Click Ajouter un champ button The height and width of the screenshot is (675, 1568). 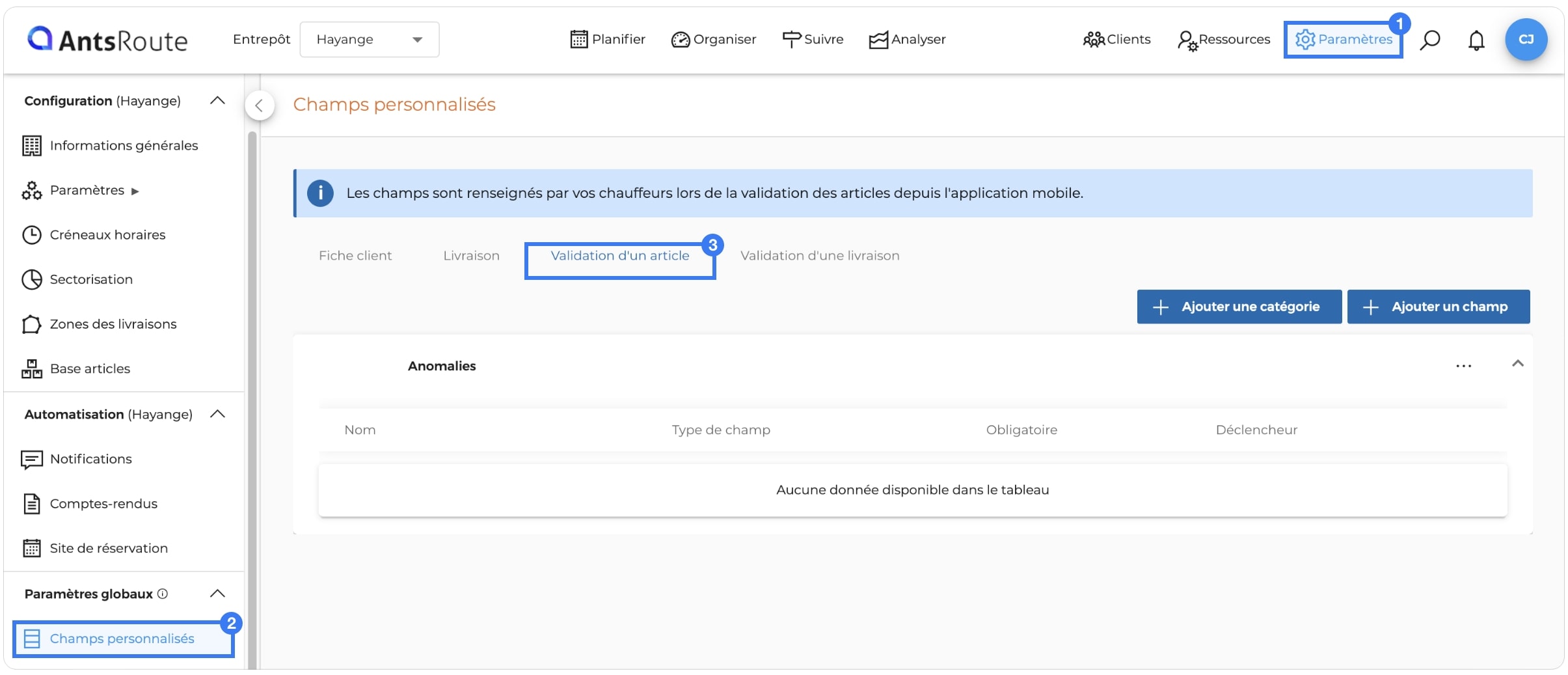(1439, 307)
